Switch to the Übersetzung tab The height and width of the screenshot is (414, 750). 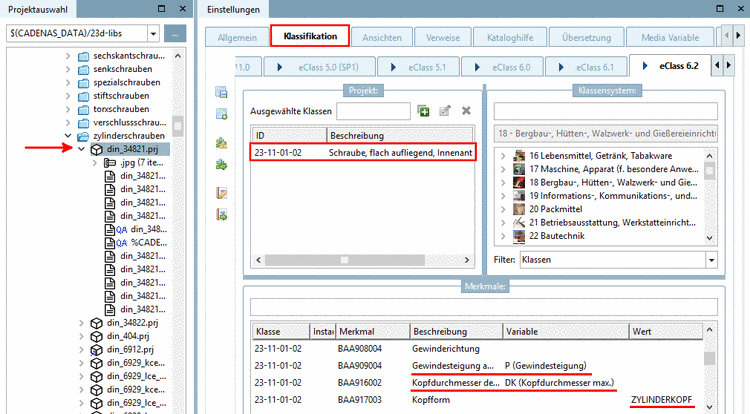586,38
